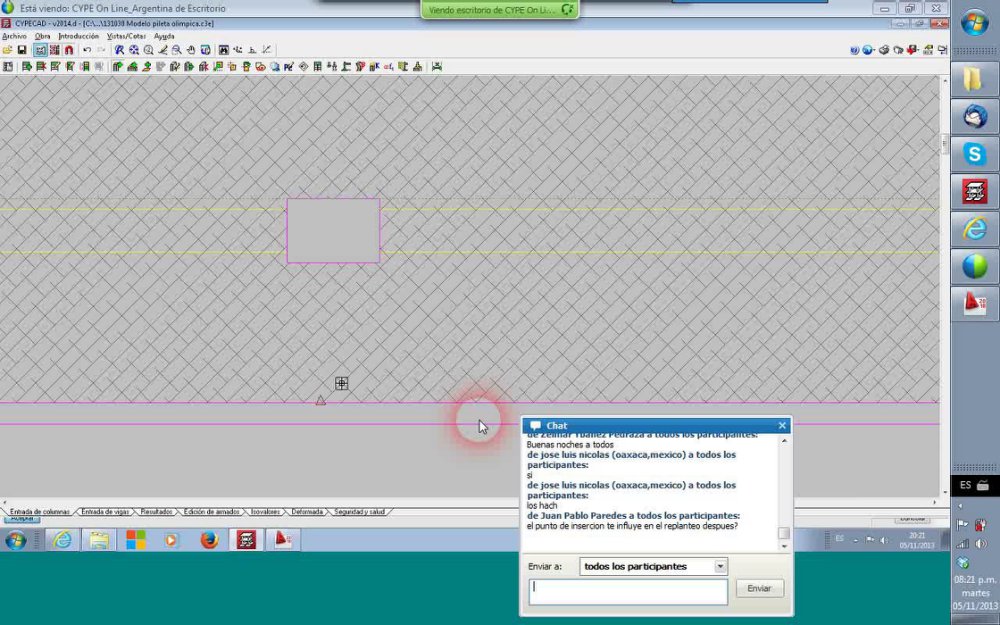Expand the 'Enviar a' recipients dropdown
Viewport: 1000px width, 625px height.
tap(720, 566)
